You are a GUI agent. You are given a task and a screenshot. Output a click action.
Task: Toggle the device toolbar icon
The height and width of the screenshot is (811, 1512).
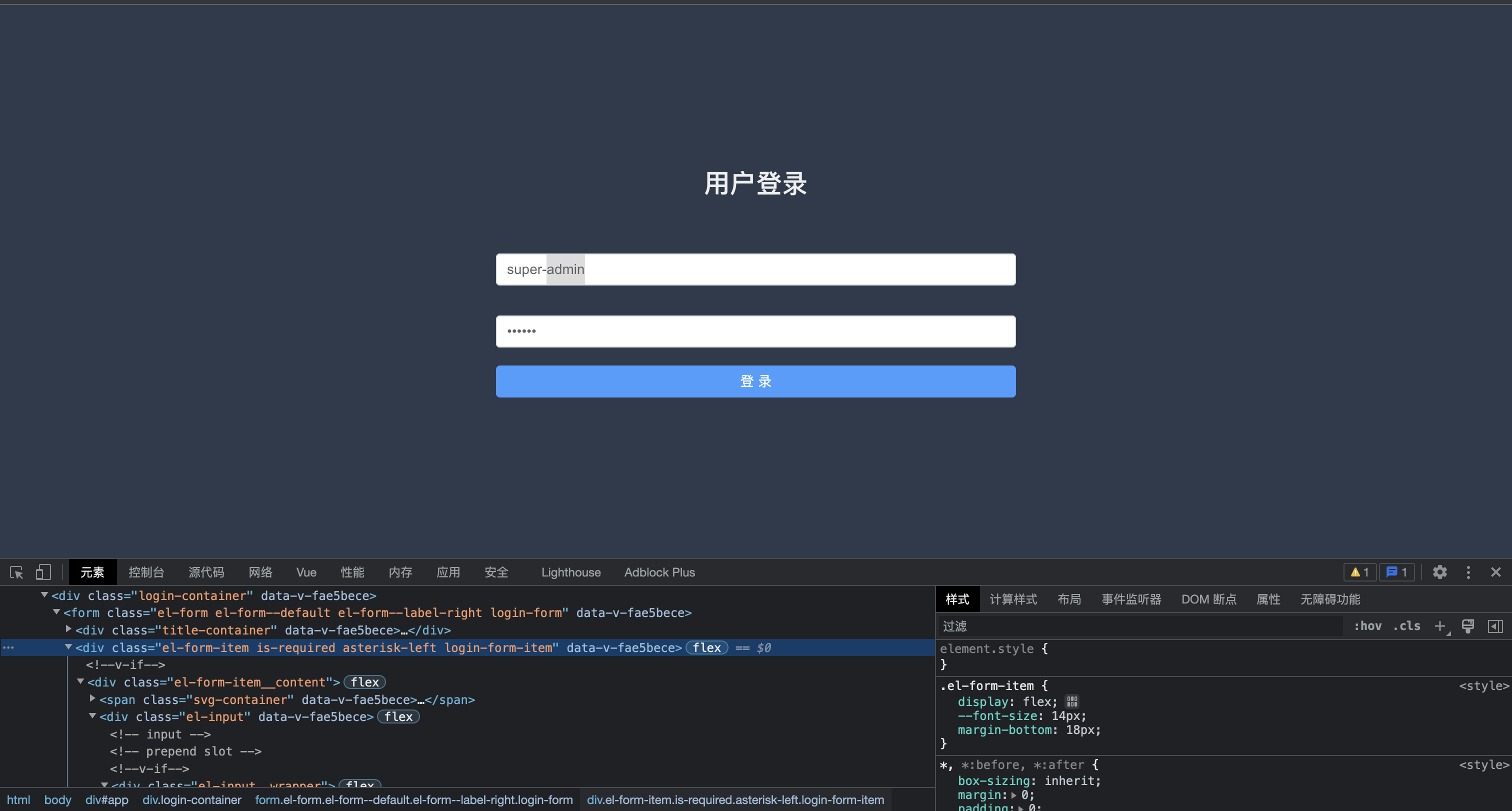(43, 572)
